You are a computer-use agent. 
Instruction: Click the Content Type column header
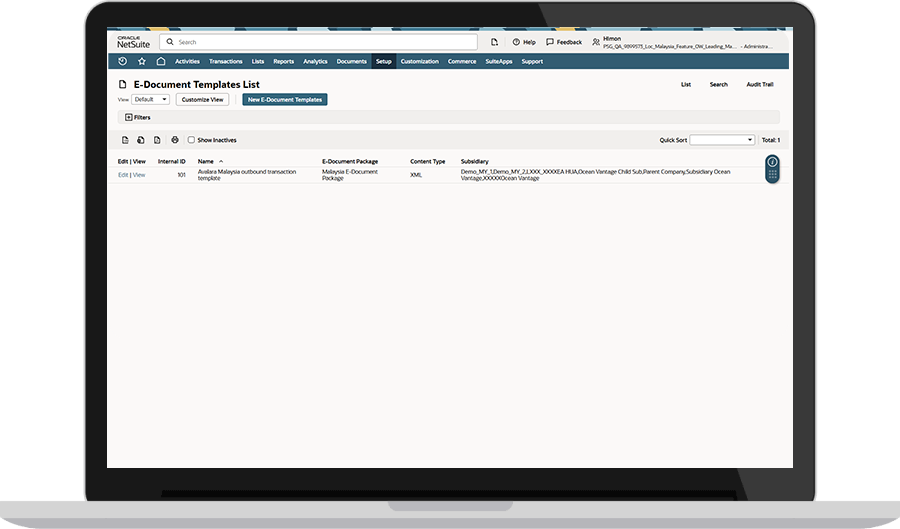click(428, 161)
